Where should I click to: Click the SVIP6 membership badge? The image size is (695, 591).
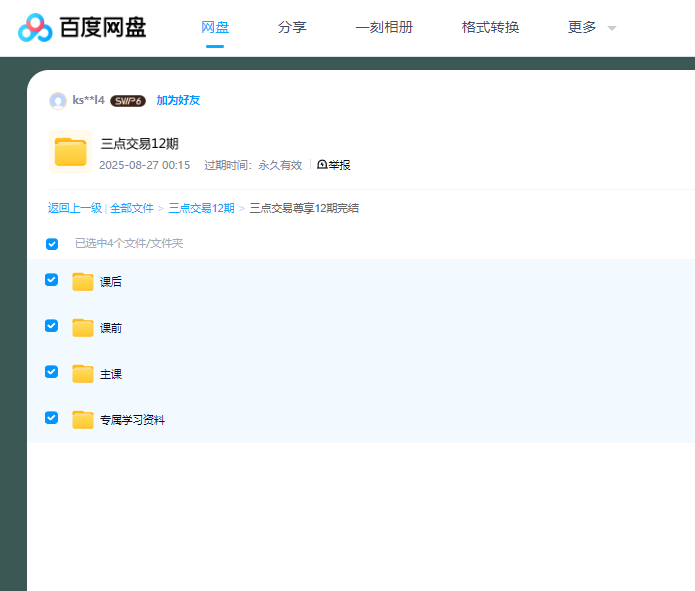[x=128, y=101]
